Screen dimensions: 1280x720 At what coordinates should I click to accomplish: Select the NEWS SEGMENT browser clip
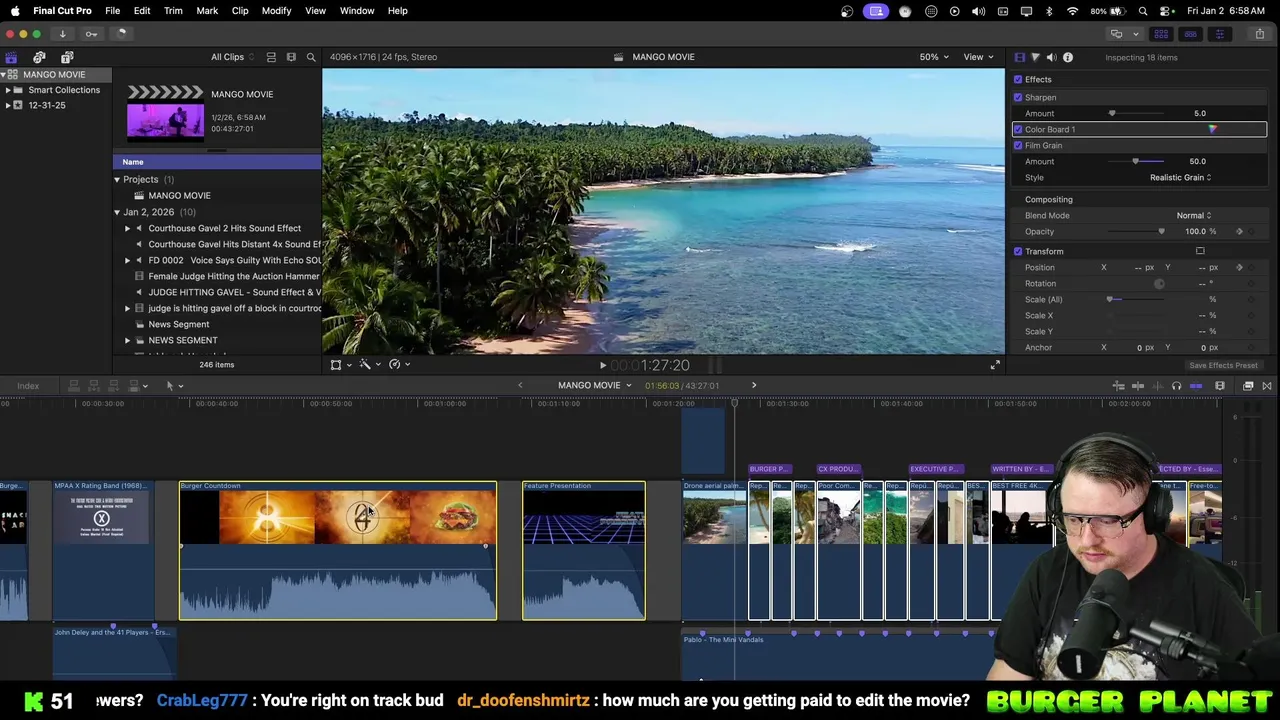183,340
